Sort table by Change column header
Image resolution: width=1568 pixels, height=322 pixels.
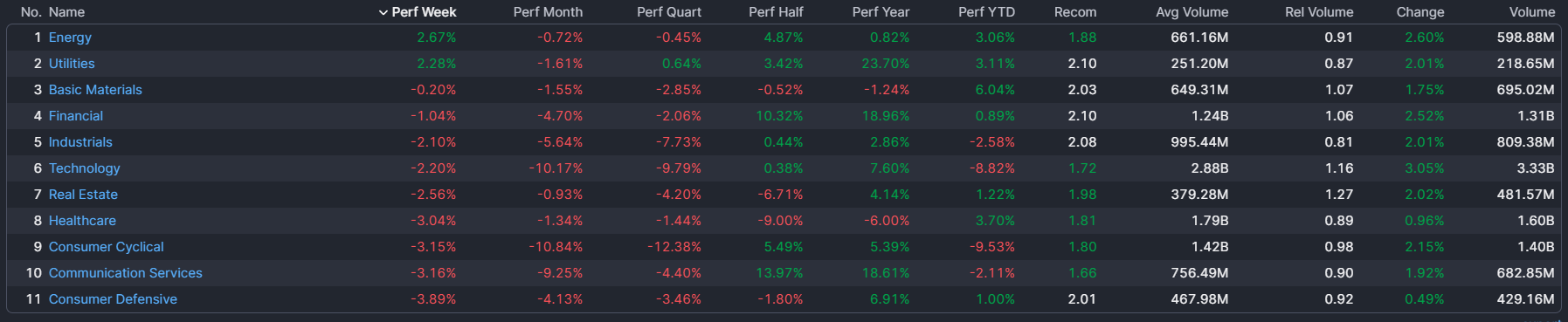[x=1420, y=12]
